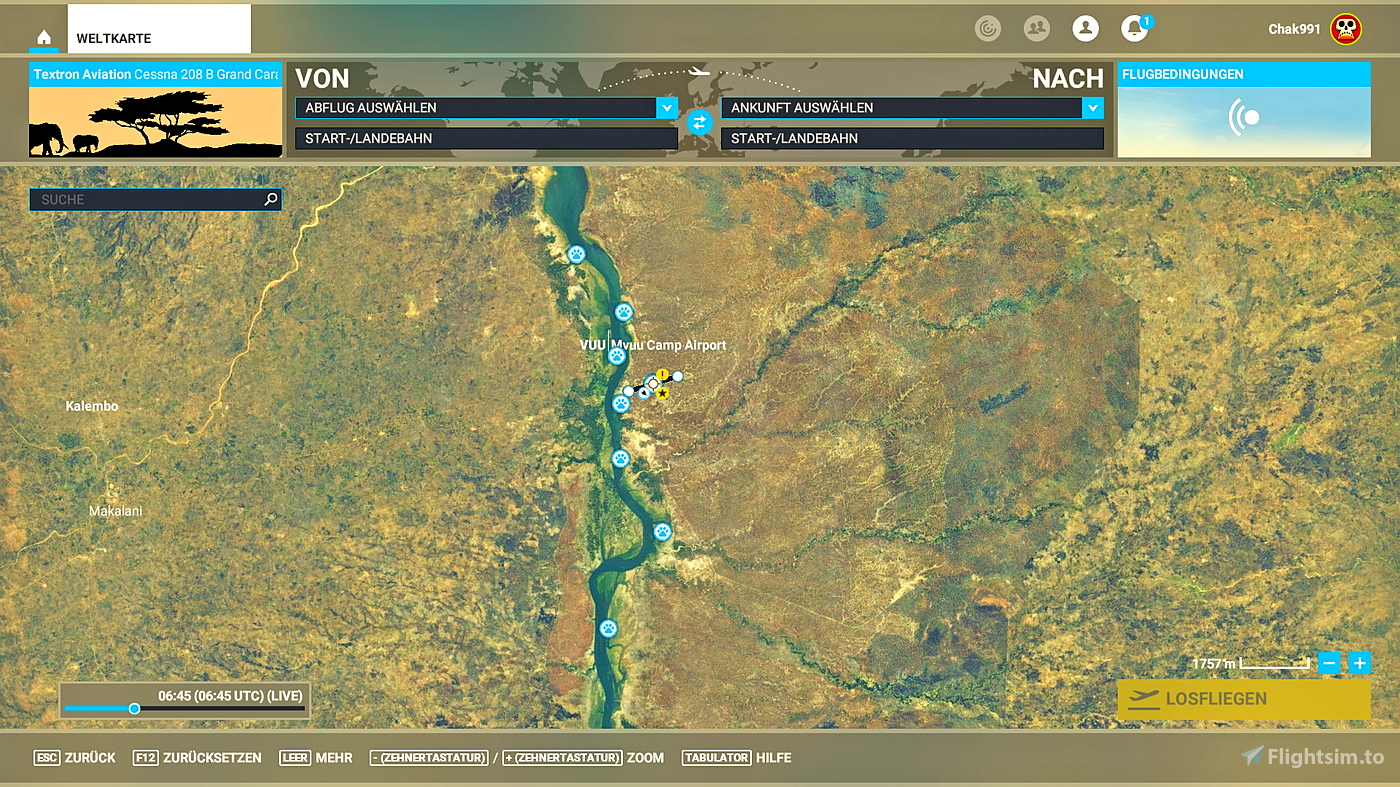Click the 06:45 (LIVE) time readout
Viewport: 1400px width, 787px height.
(230, 695)
